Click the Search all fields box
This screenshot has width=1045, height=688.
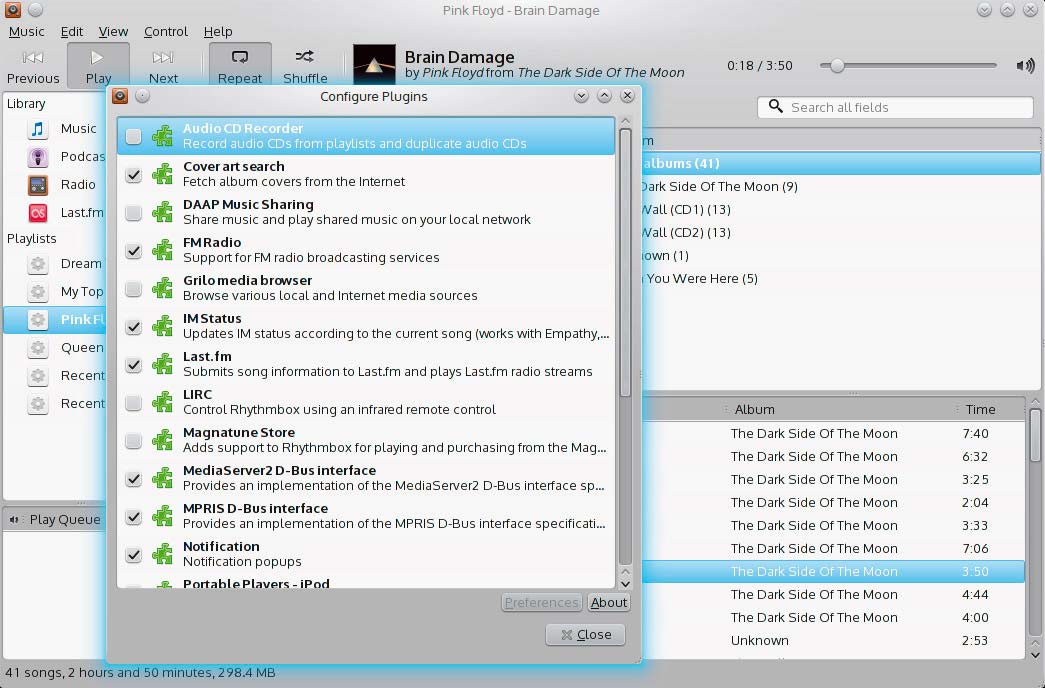895,107
